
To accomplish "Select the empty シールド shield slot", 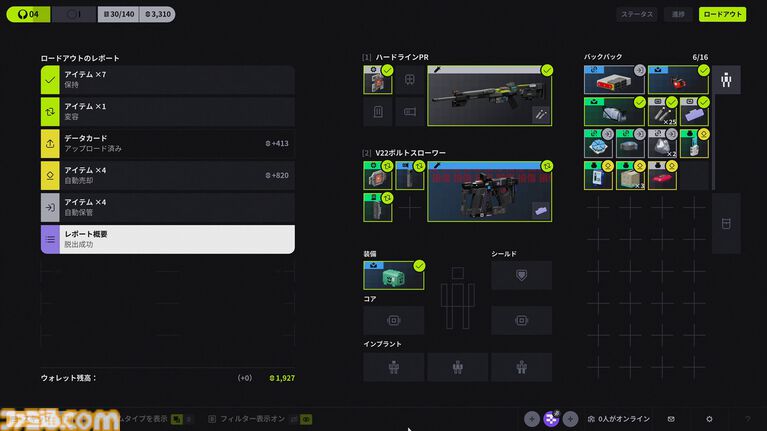I will point(521,275).
